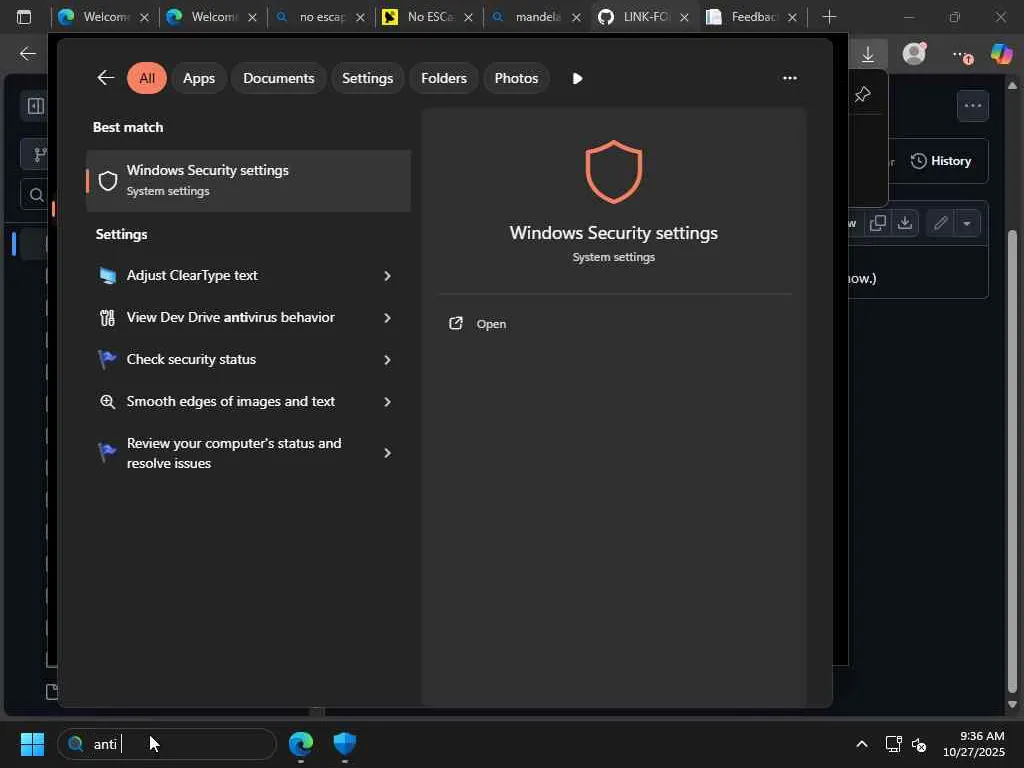The height and width of the screenshot is (768, 1024).
Task: Click the large Windows Security shield icon
Action: tap(613, 171)
